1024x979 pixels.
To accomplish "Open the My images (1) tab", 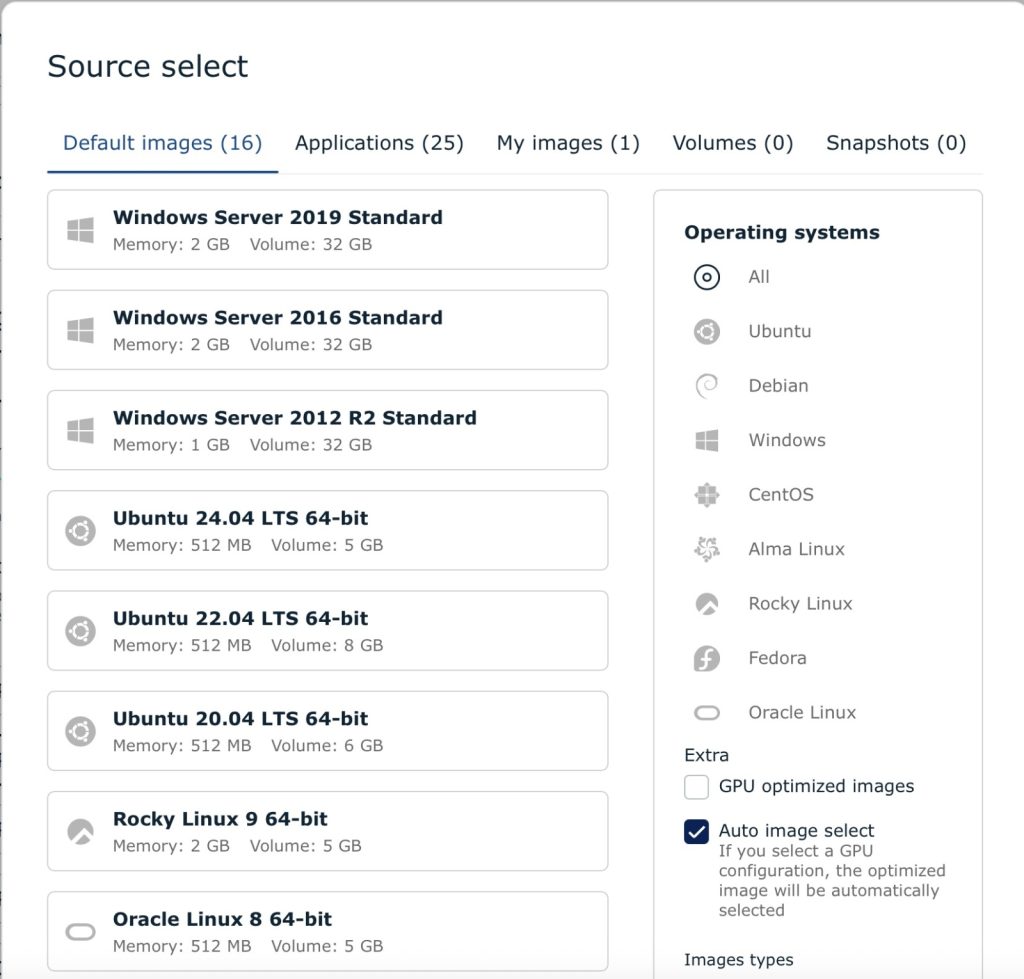I will pyautogui.click(x=568, y=143).
